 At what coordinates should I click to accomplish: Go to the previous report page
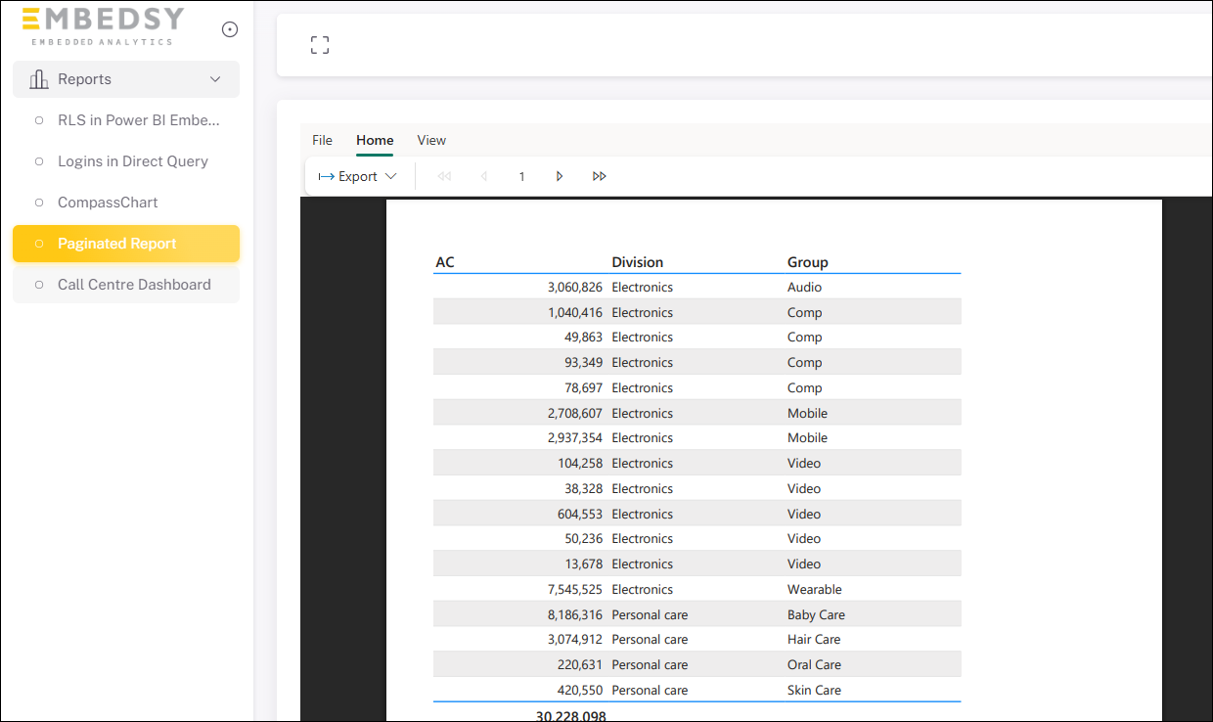tap(484, 175)
